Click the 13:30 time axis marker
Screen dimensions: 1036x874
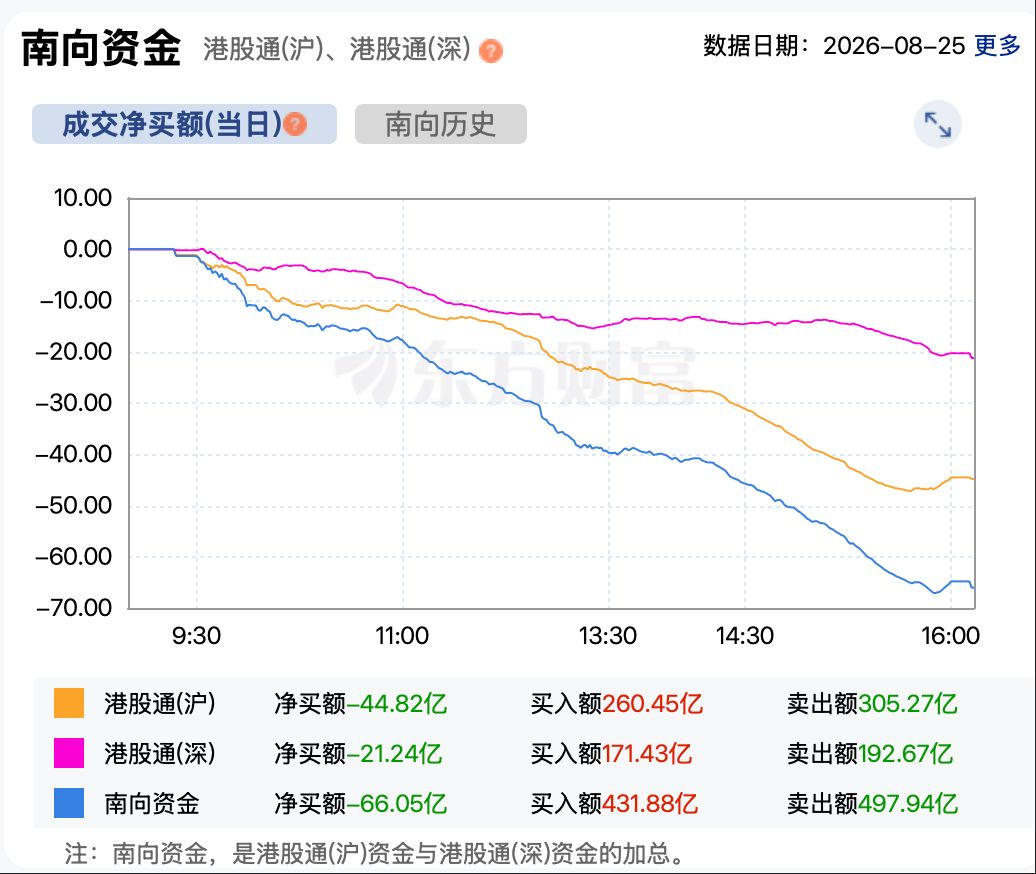pyautogui.click(x=608, y=636)
